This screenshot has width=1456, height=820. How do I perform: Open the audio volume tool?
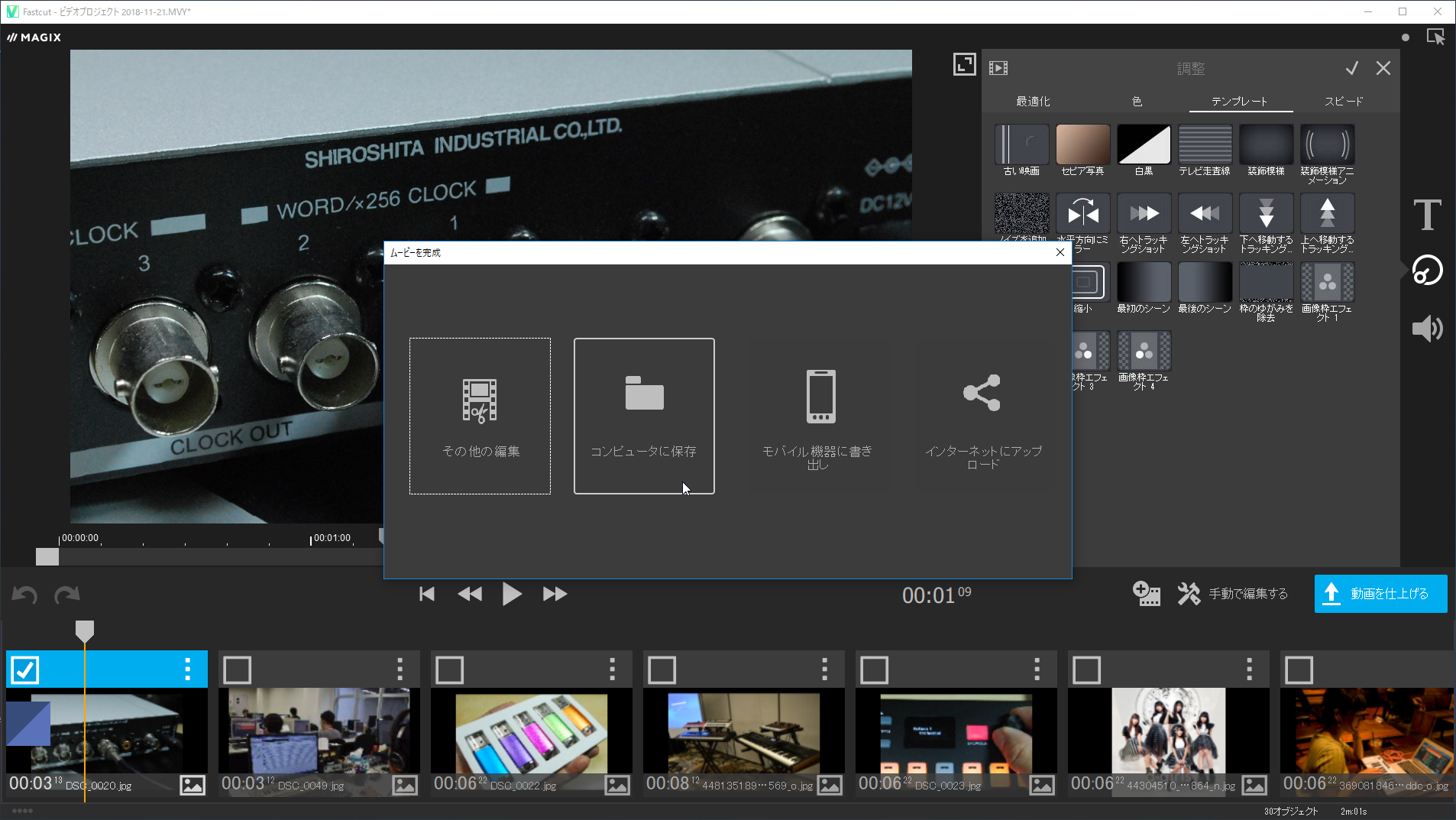[1427, 329]
